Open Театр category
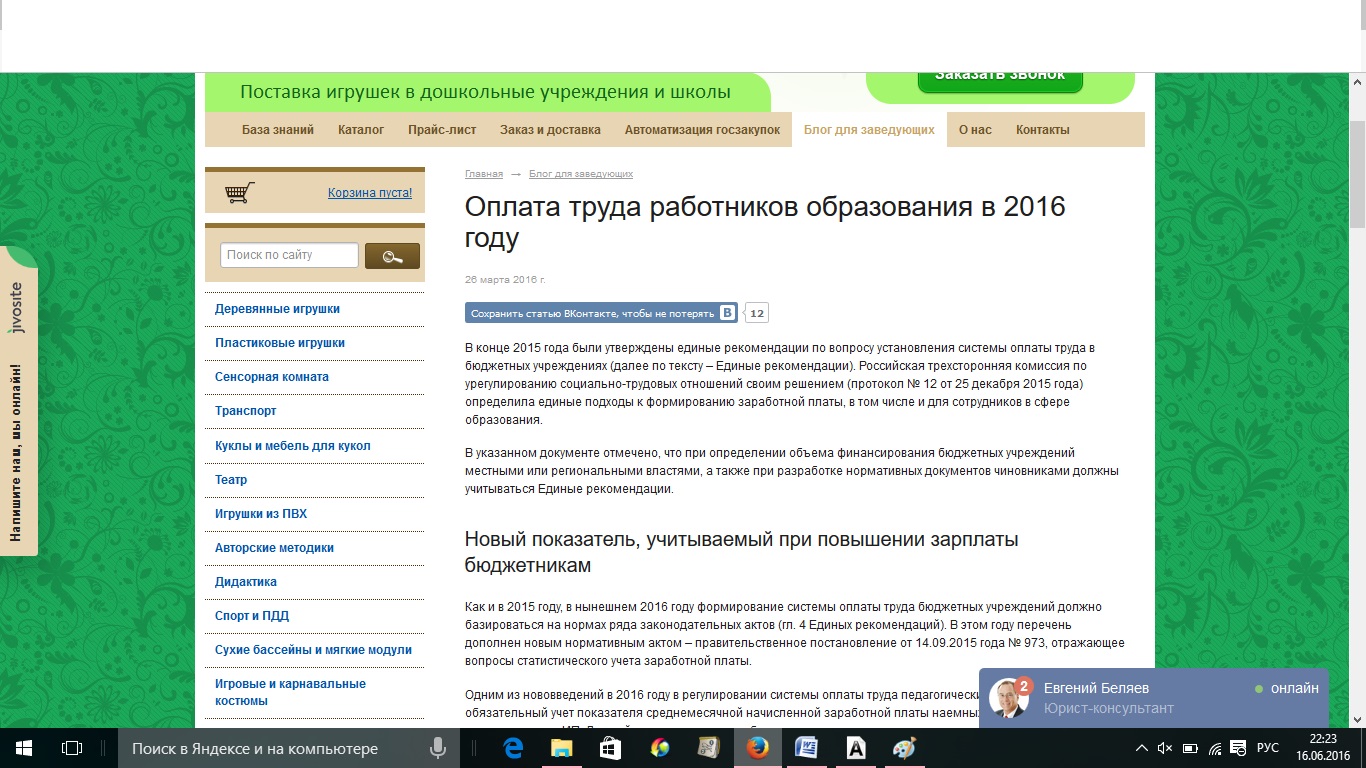 [231, 480]
